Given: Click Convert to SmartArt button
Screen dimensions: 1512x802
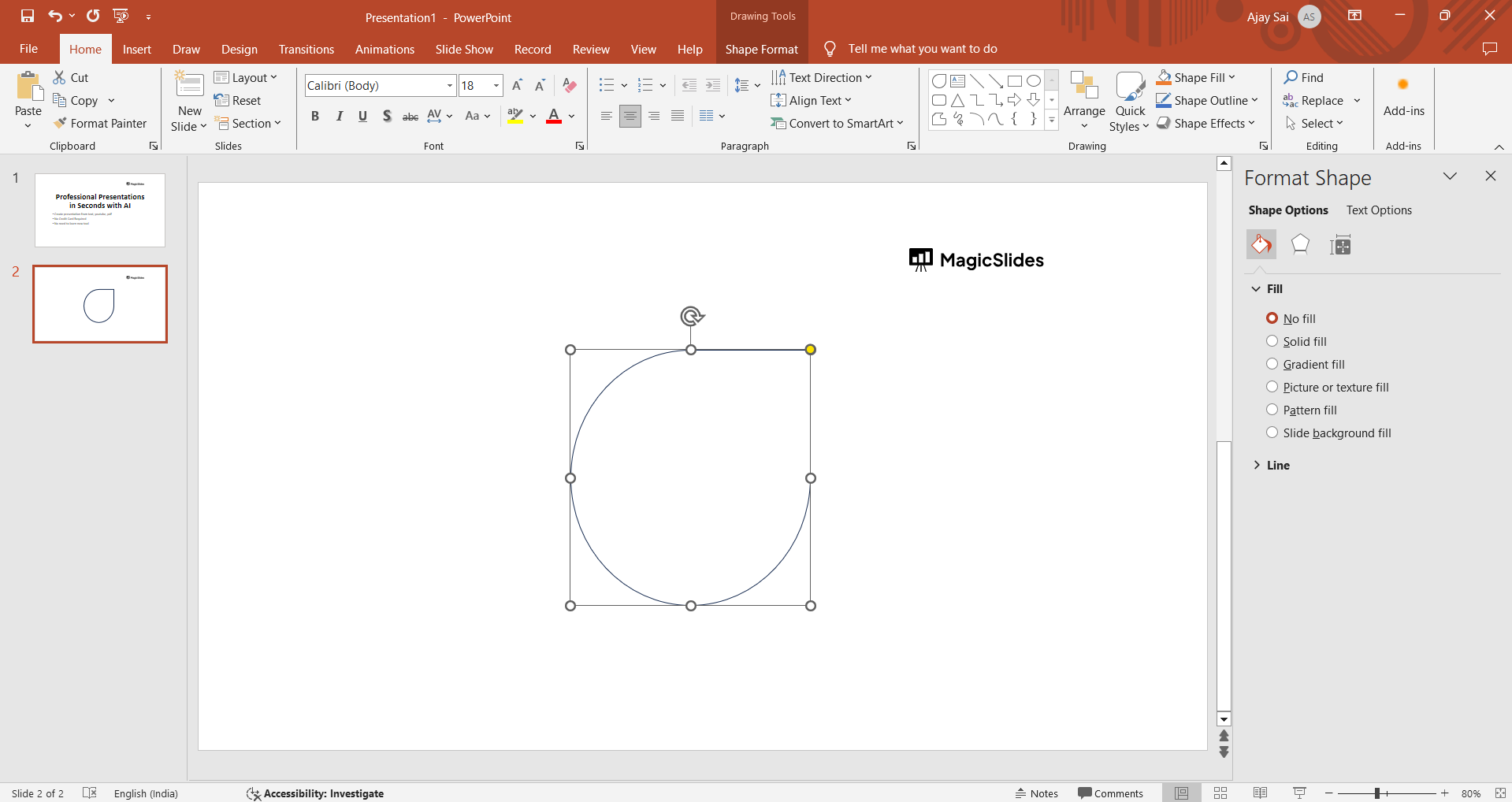Looking at the screenshot, I should (837, 124).
